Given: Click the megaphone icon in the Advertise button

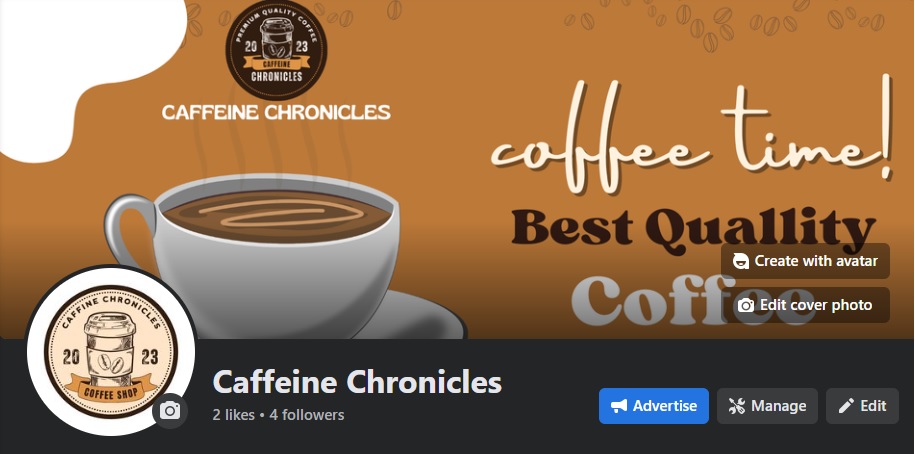Looking at the screenshot, I should pyautogui.click(x=619, y=406).
